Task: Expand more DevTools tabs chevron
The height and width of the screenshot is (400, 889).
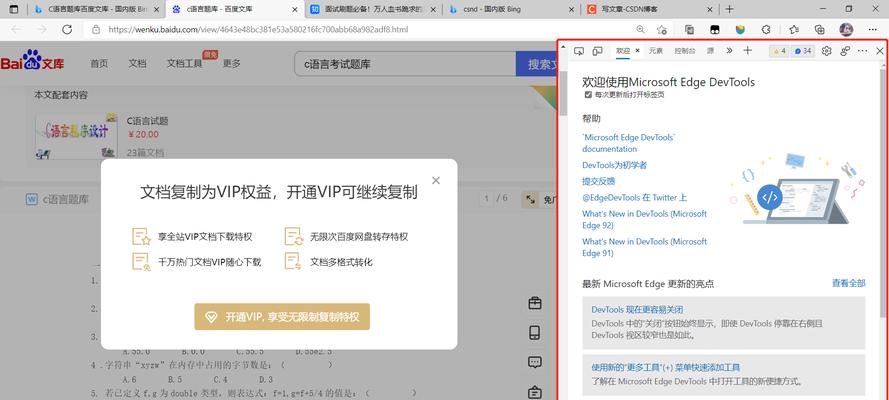Action: pos(729,50)
